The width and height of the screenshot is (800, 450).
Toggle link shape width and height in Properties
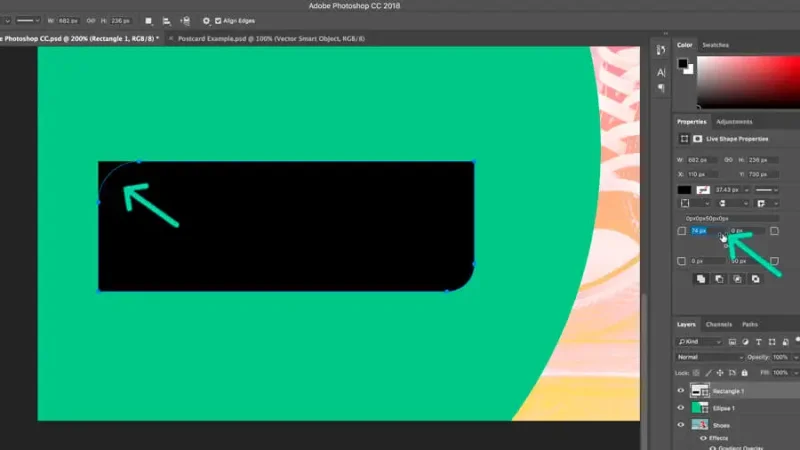728,160
